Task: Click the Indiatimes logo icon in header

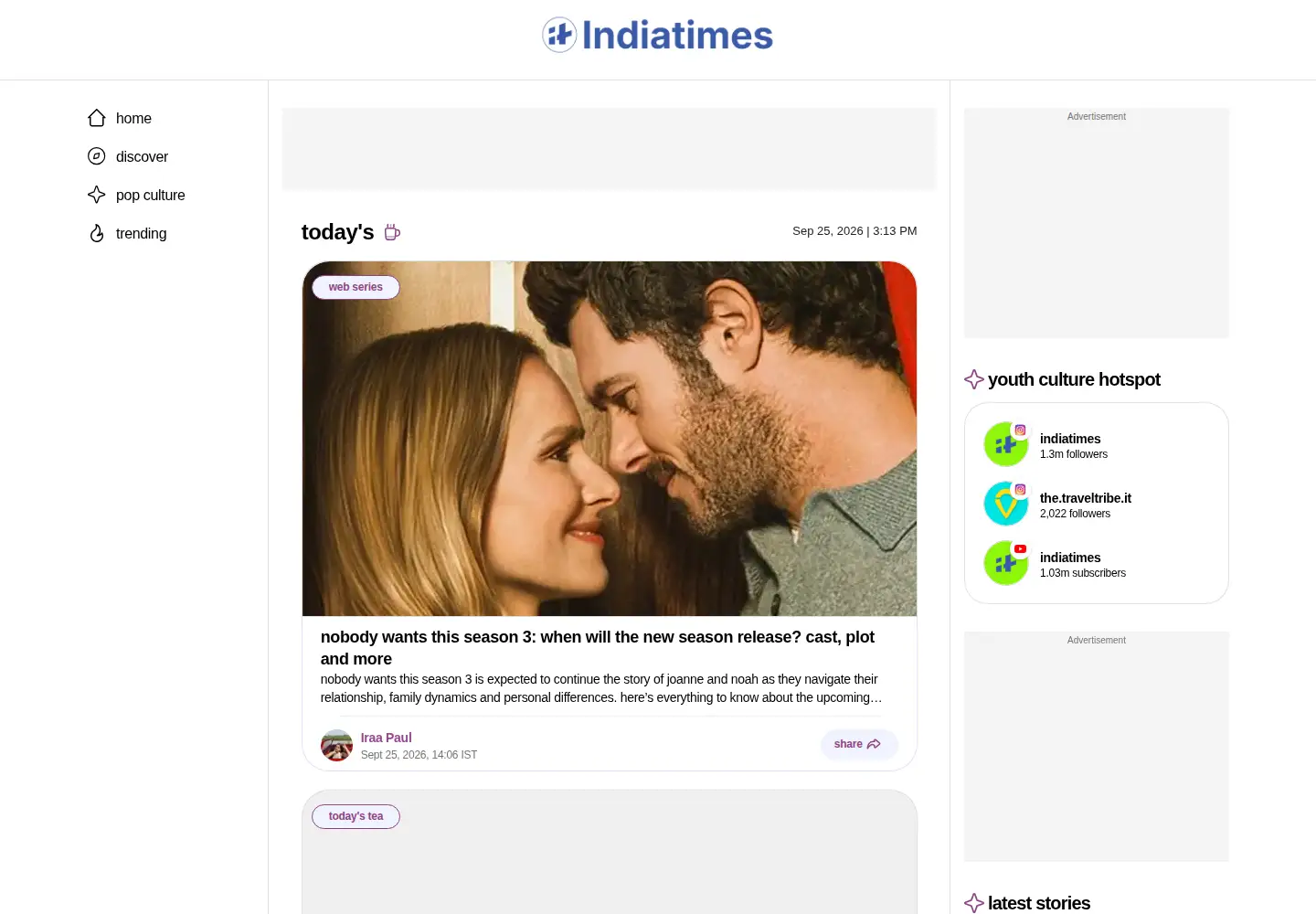Action: point(559,35)
